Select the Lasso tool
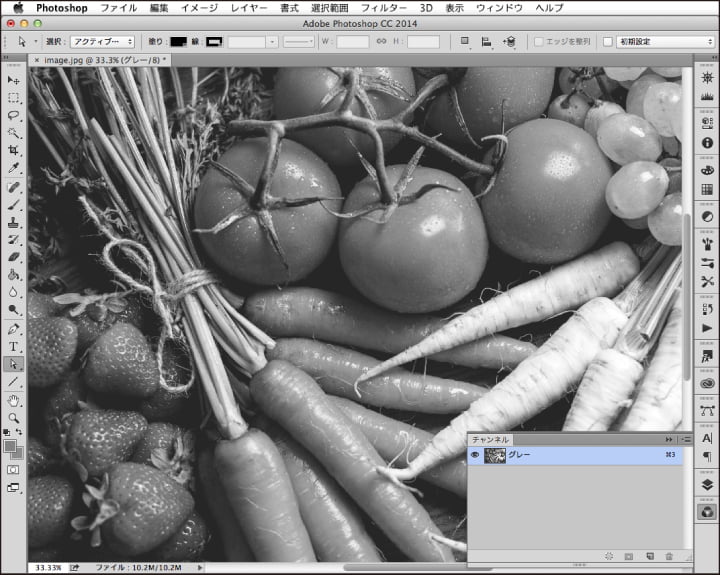Image resolution: width=720 pixels, height=575 pixels. (14, 115)
